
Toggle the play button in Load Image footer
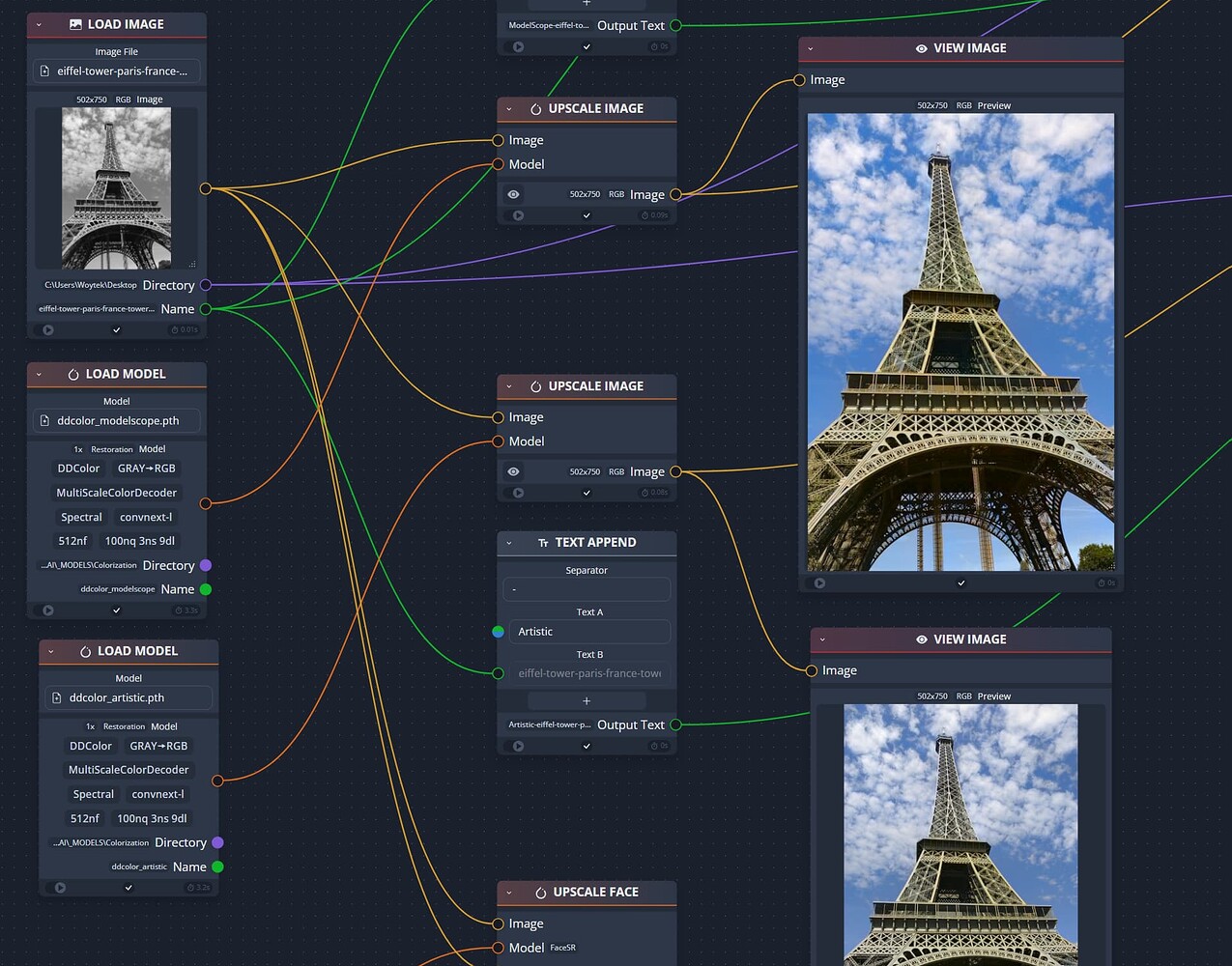coord(48,329)
